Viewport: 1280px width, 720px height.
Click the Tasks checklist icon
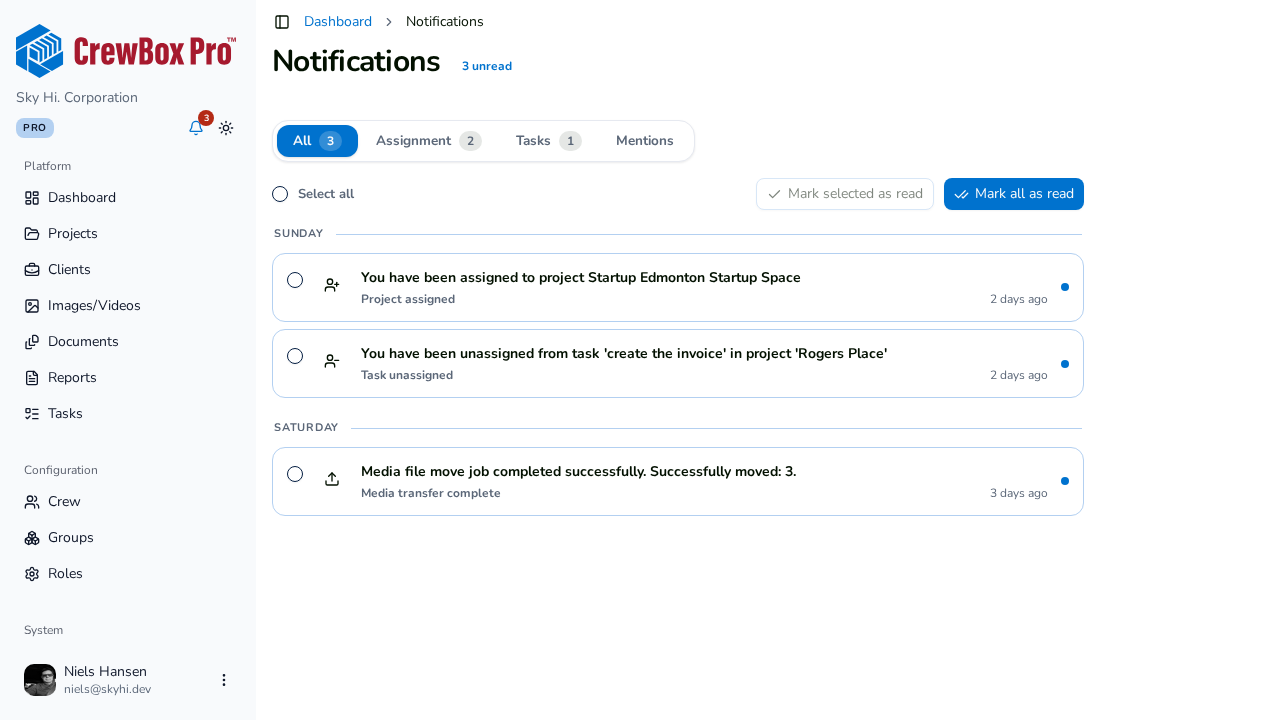click(32, 414)
